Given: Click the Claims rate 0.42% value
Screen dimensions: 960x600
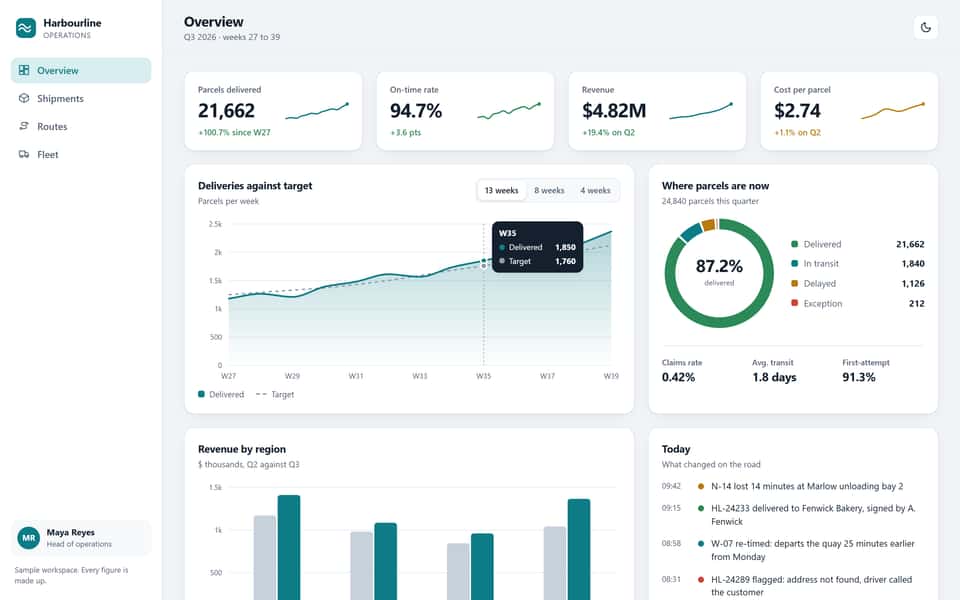Looking at the screenshot, I should [678, 377].
